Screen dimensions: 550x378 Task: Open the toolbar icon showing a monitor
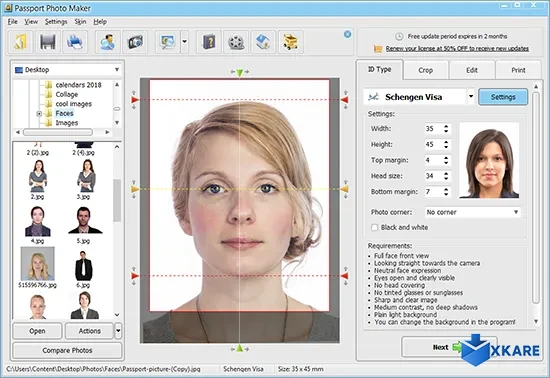[x=168, y=42]
